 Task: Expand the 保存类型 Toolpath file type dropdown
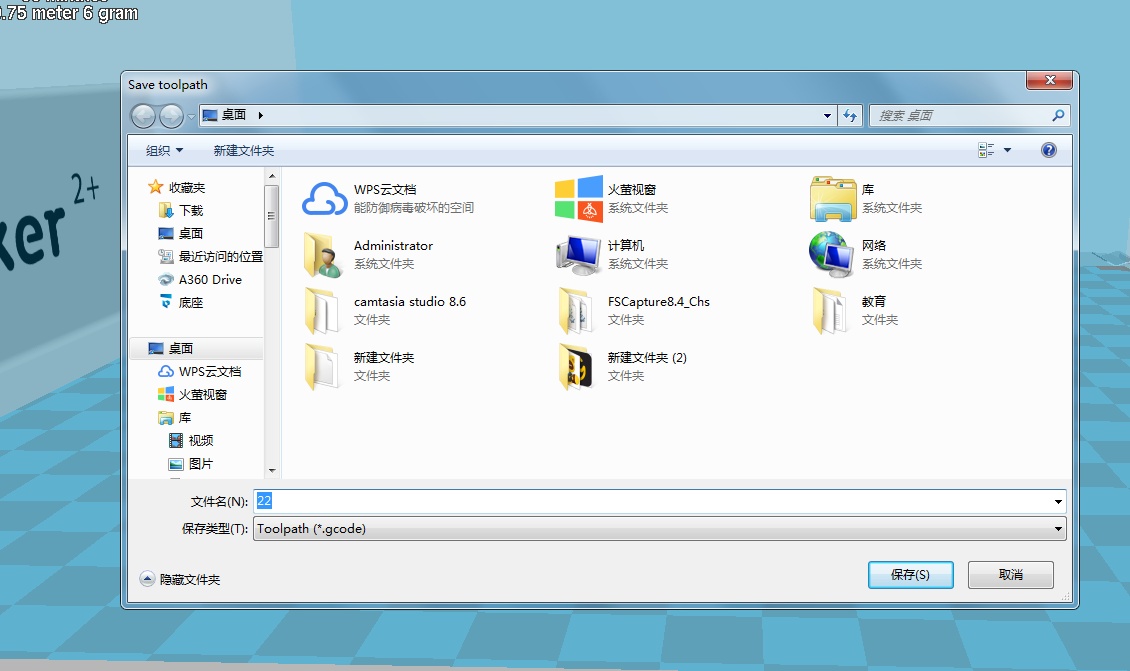1058,529
